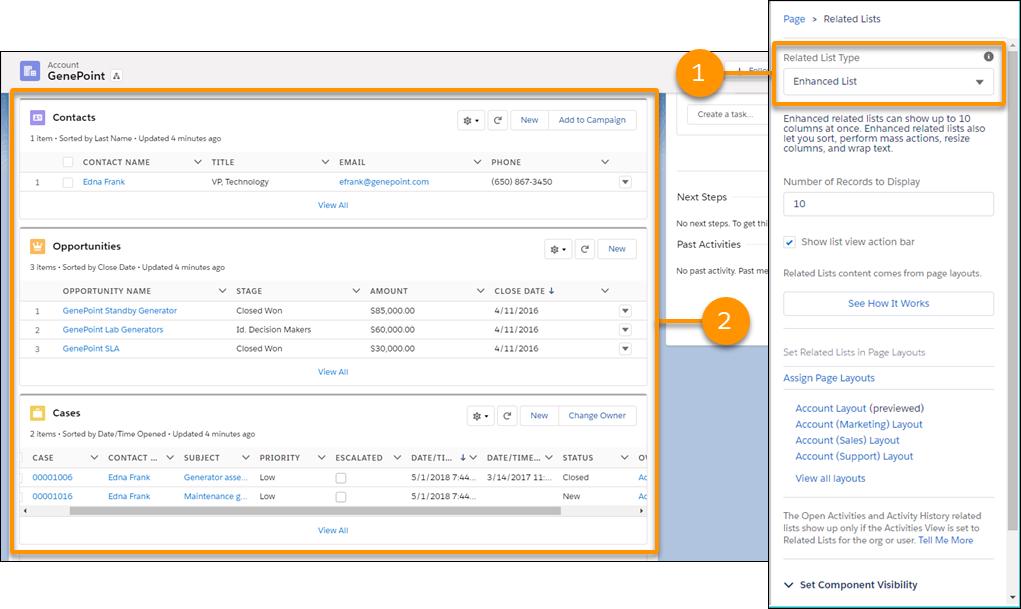
Task: Click the Contacts list gear settings icon
Action: coord(470,120)
